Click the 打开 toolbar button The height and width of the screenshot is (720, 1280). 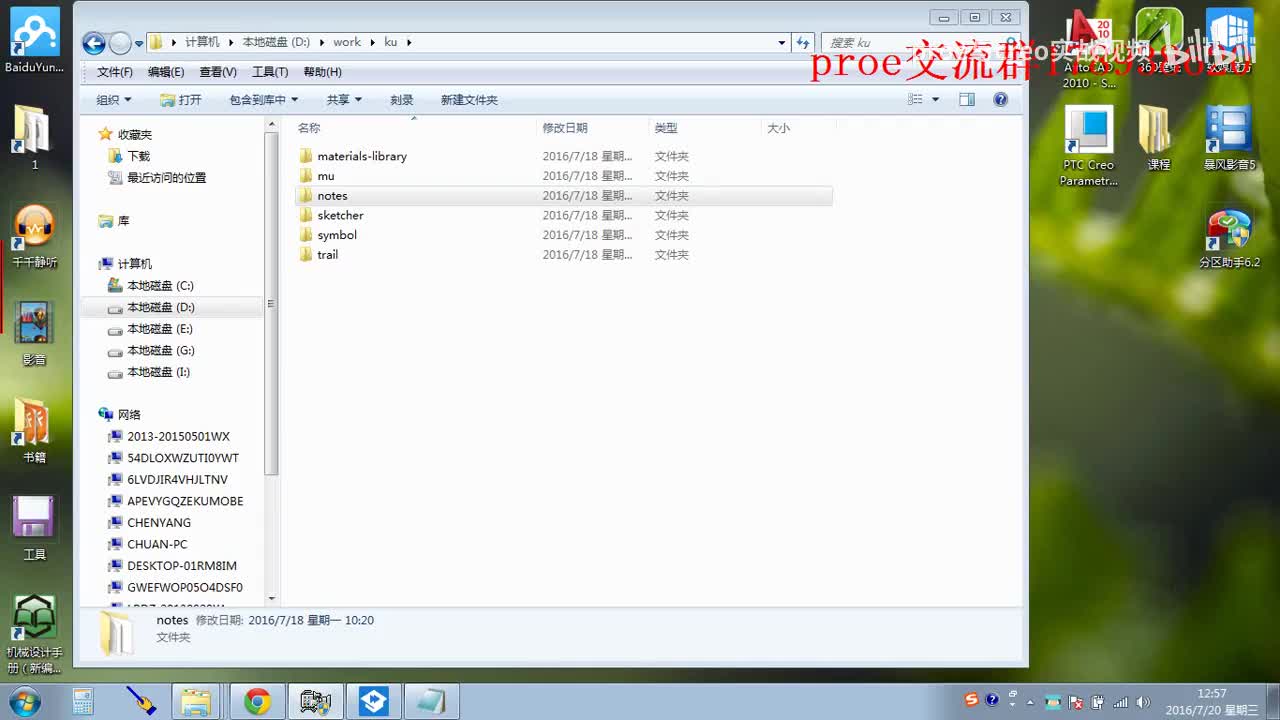click(181, 100)
